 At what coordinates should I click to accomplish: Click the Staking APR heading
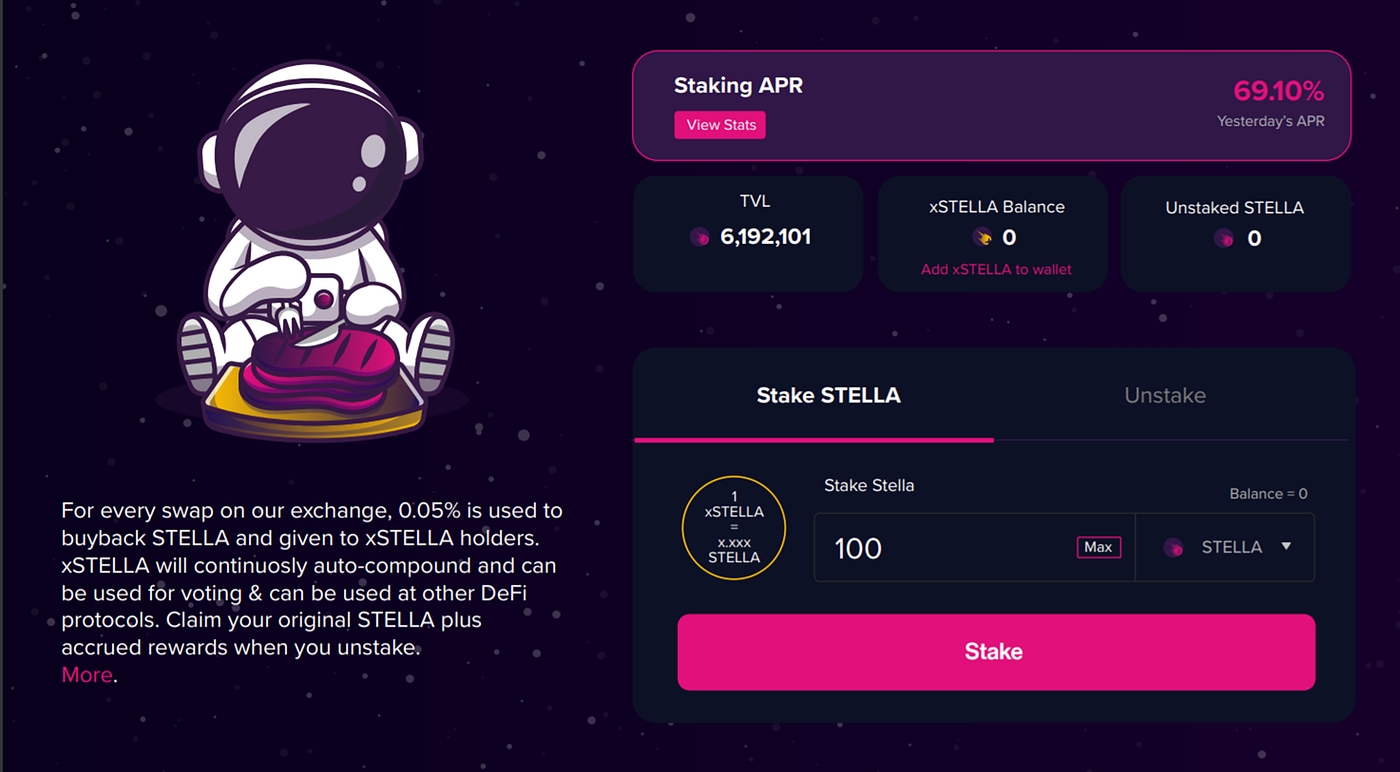(738, 86)
